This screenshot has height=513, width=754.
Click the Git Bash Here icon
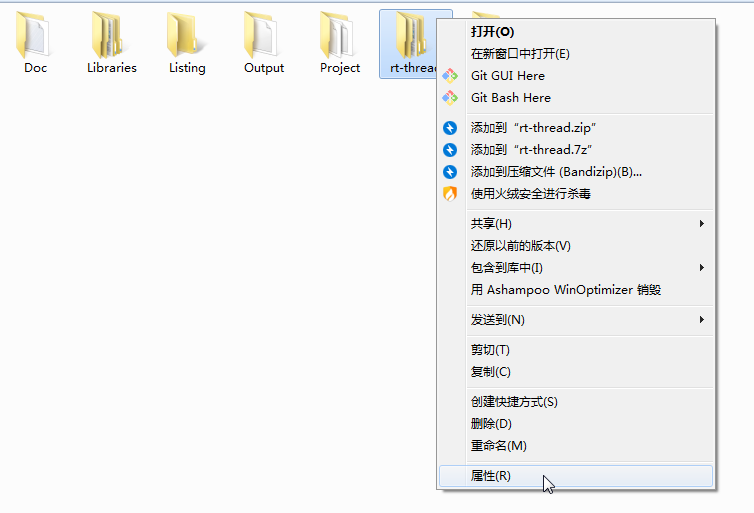coord(450,98)
